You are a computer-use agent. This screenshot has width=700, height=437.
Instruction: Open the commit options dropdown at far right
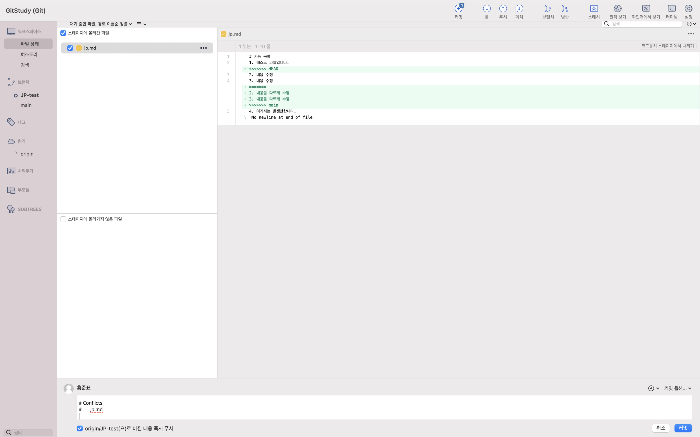click(678, 388)
